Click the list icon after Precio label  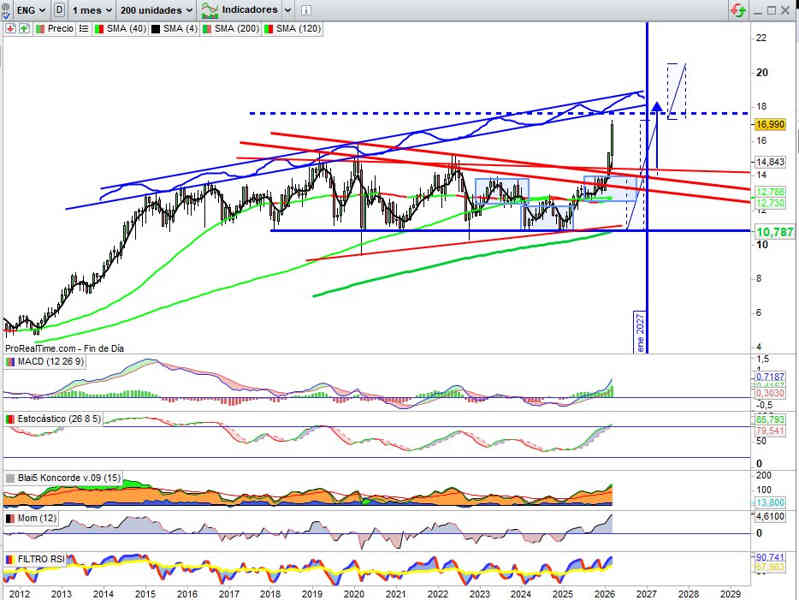(83, 29)
